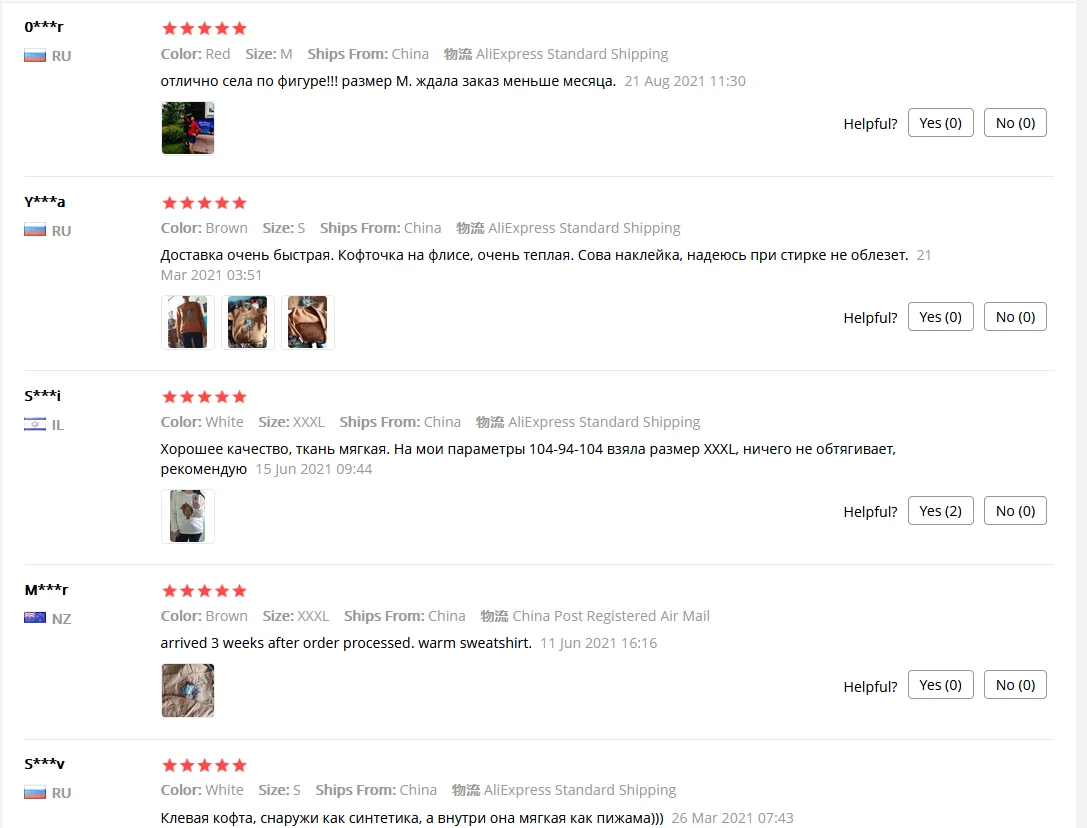Click the Israel flag icon under S***i
1087x828 pixels.
[x=35, y=424]
